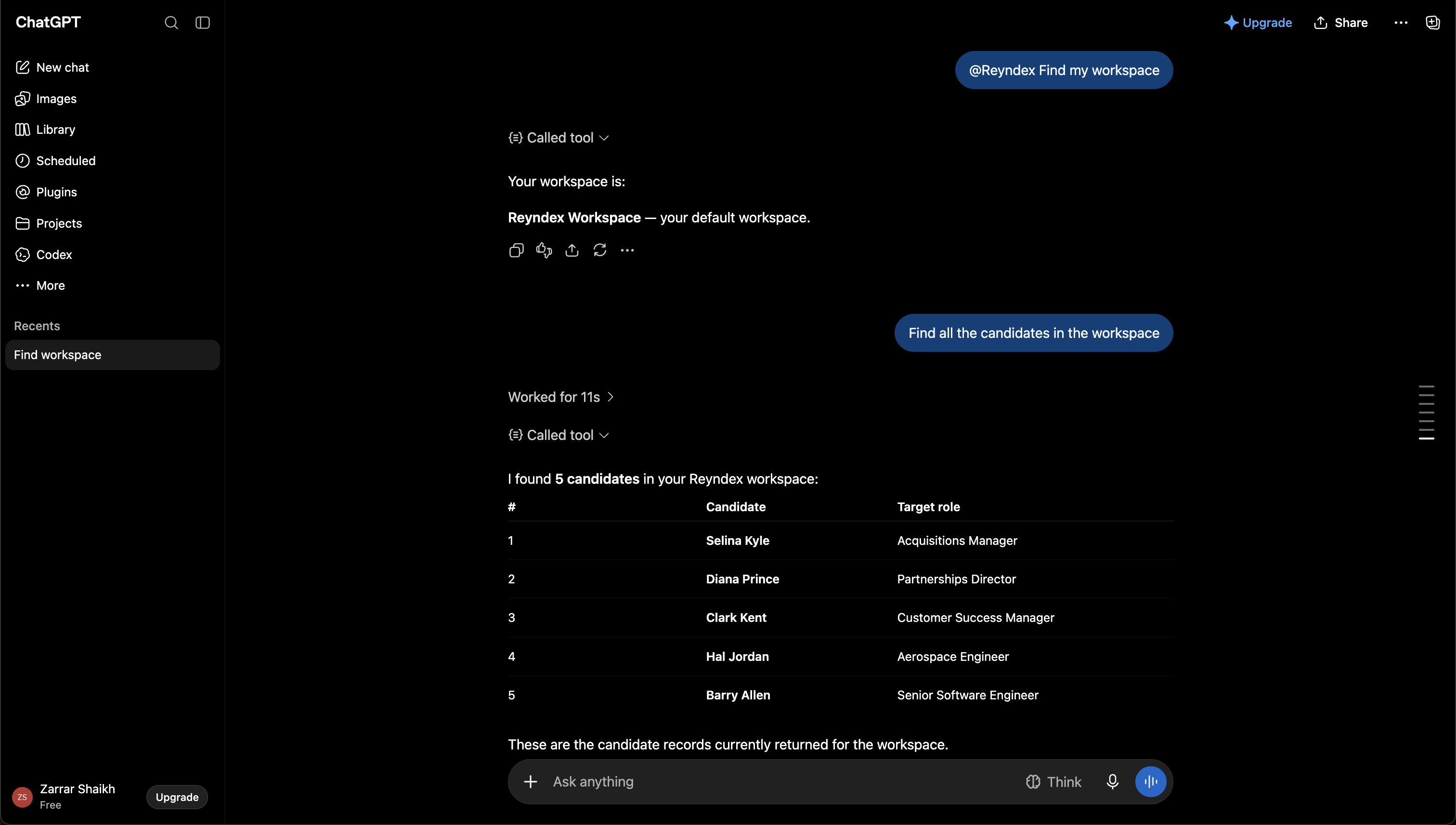This screenshot has height=825, width=1456.
Task: Select the Barry Allen candidate cell
Action: coord(738,695)
